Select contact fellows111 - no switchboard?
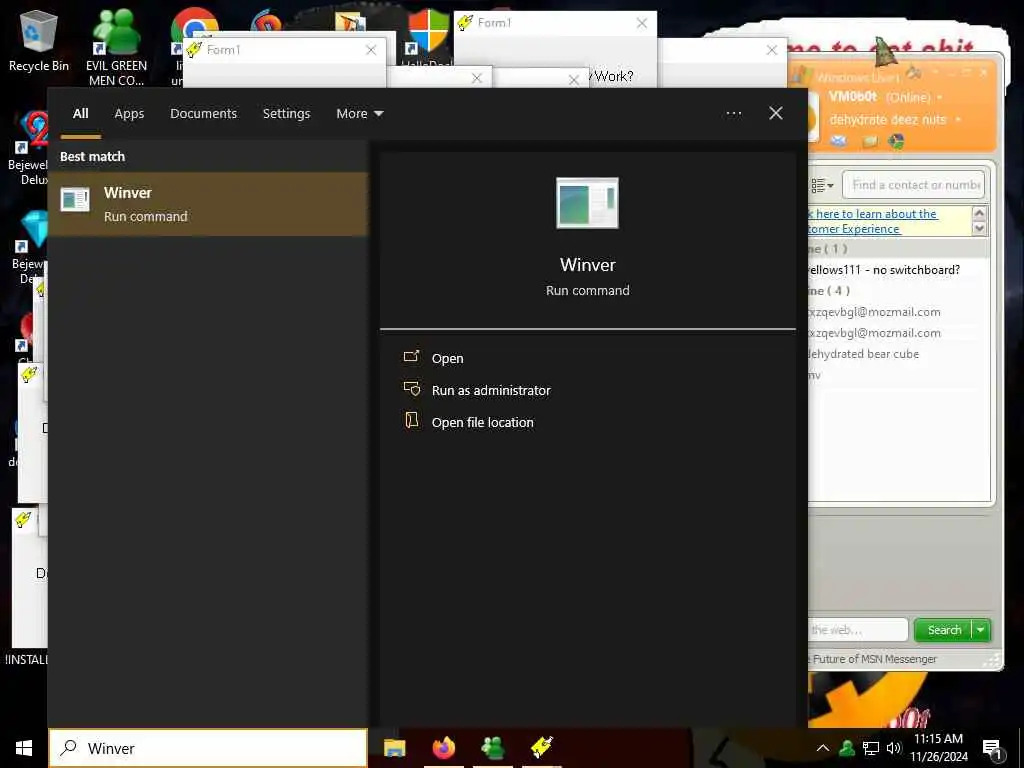This screenshot has height=768, width=1024. (884, 270)
